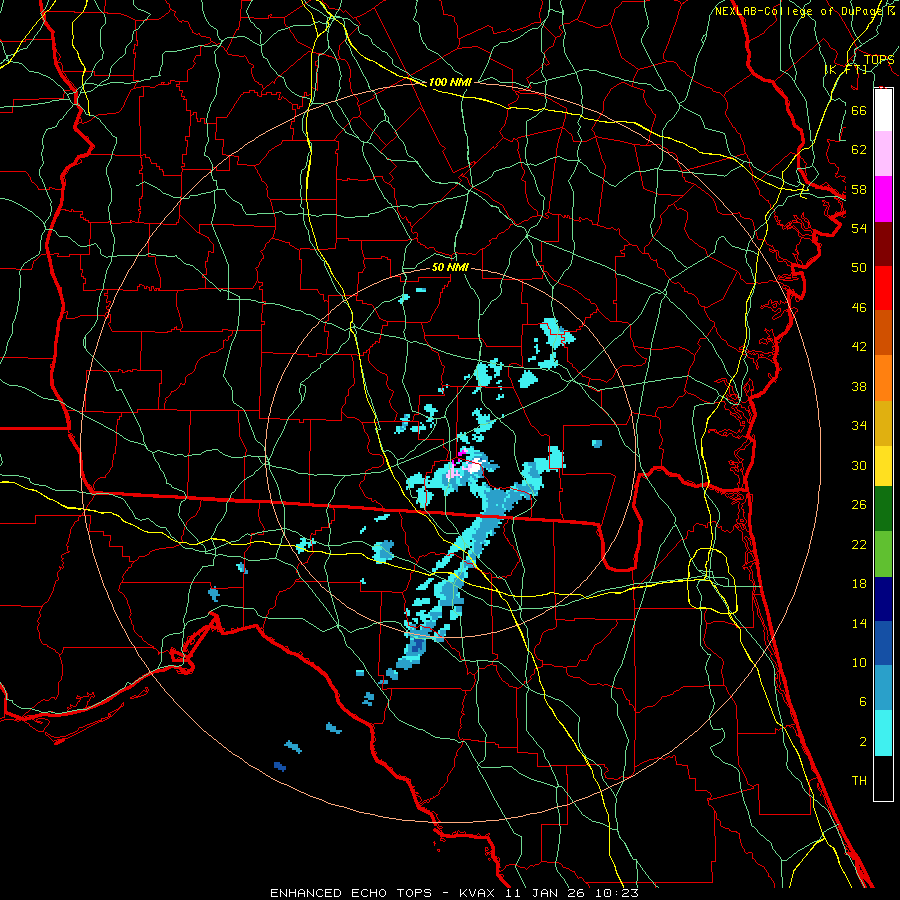Click the dark orange 42 kft legend swatch
This screenshot has width=900, height=900.
point(883,332)
